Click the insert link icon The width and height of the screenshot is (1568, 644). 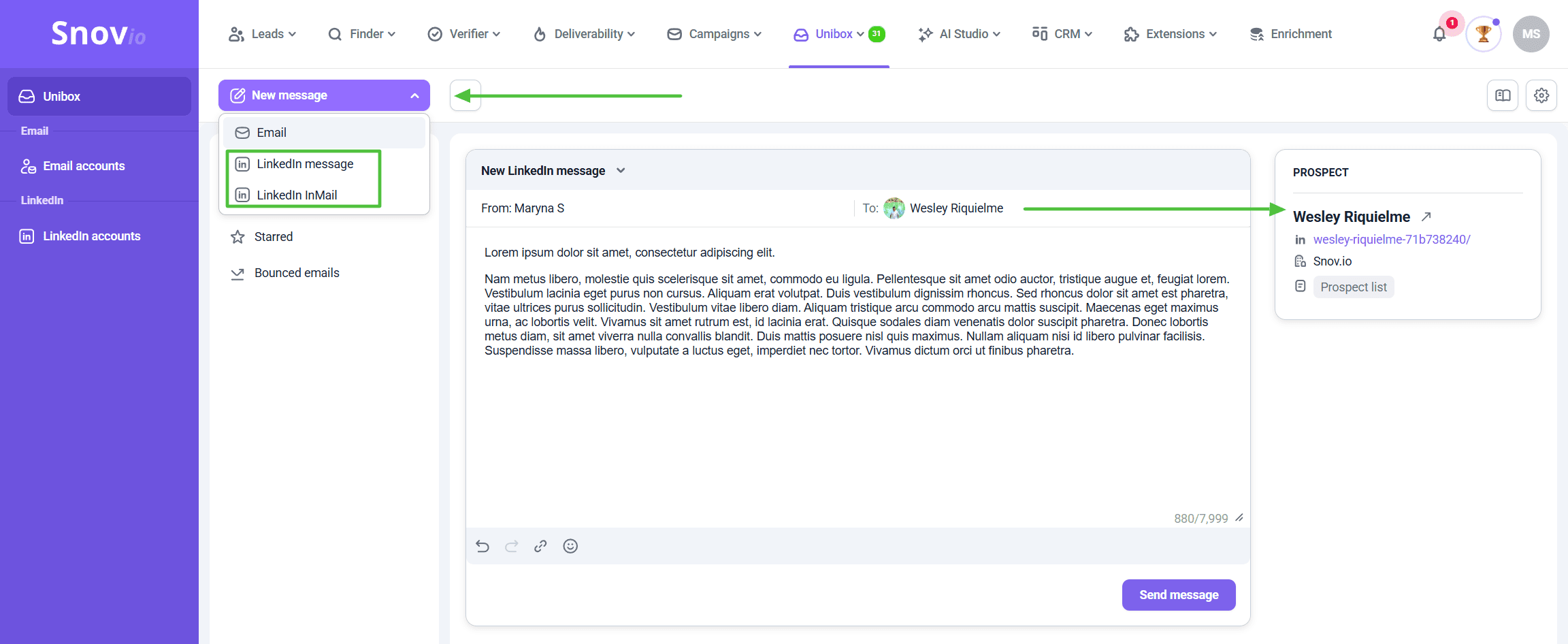[540, 546]
